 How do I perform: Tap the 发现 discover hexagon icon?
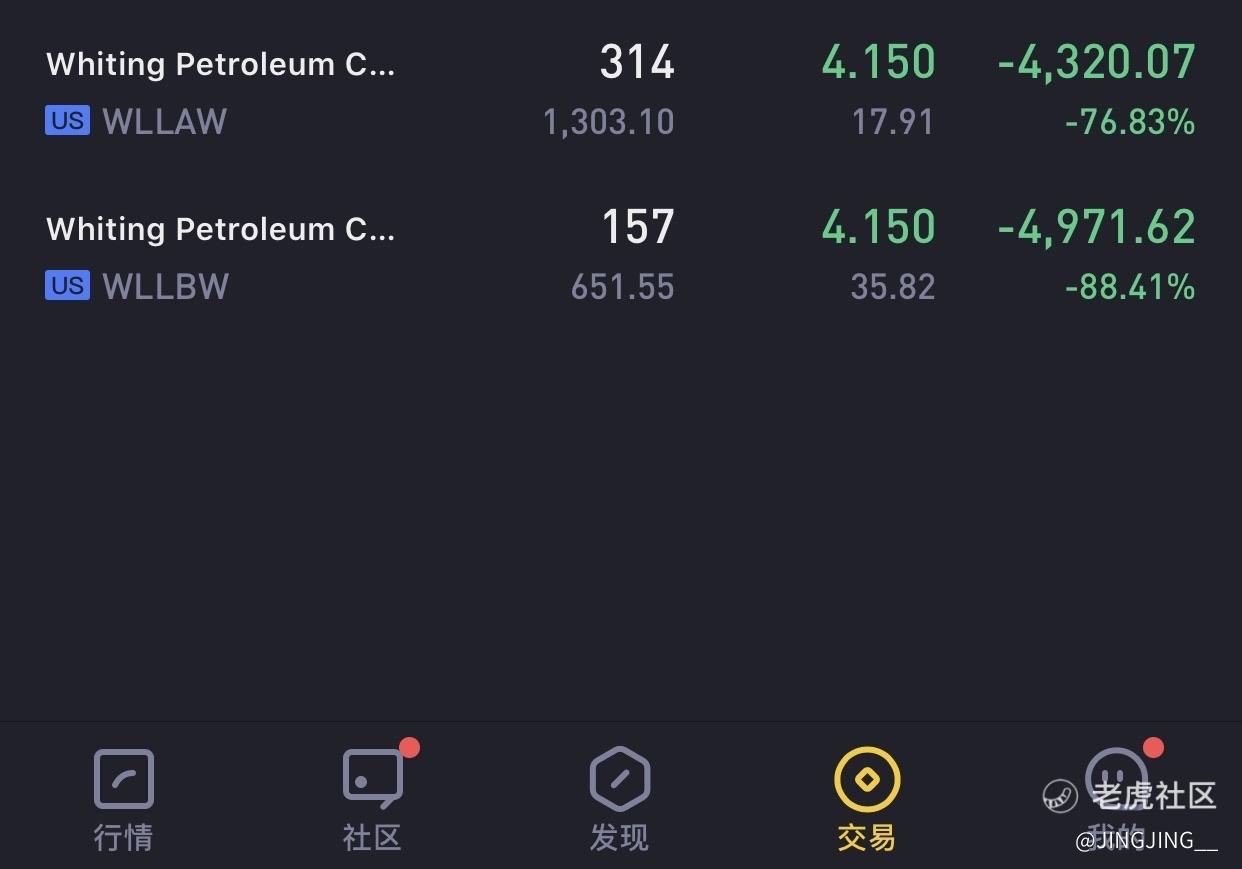pyautogui.click(x=620, y=779)
